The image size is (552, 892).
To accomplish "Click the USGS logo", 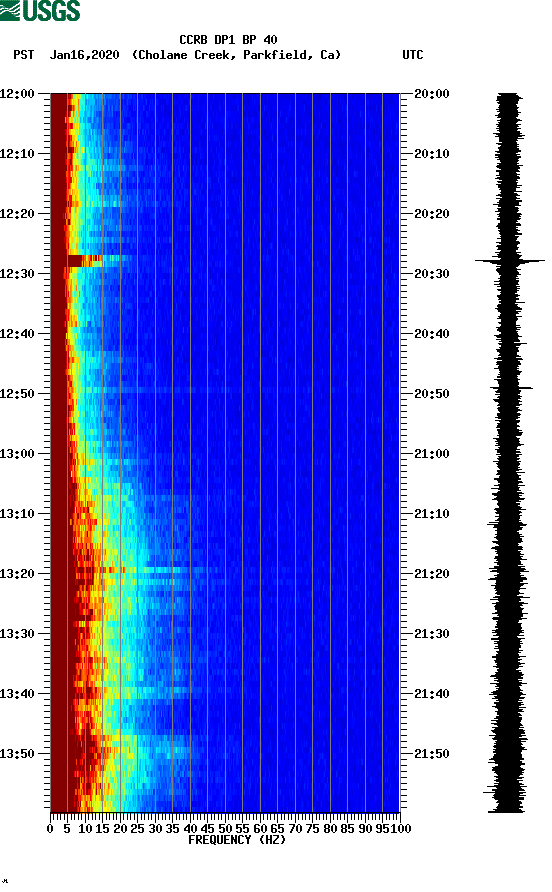I will coord(40,10).
